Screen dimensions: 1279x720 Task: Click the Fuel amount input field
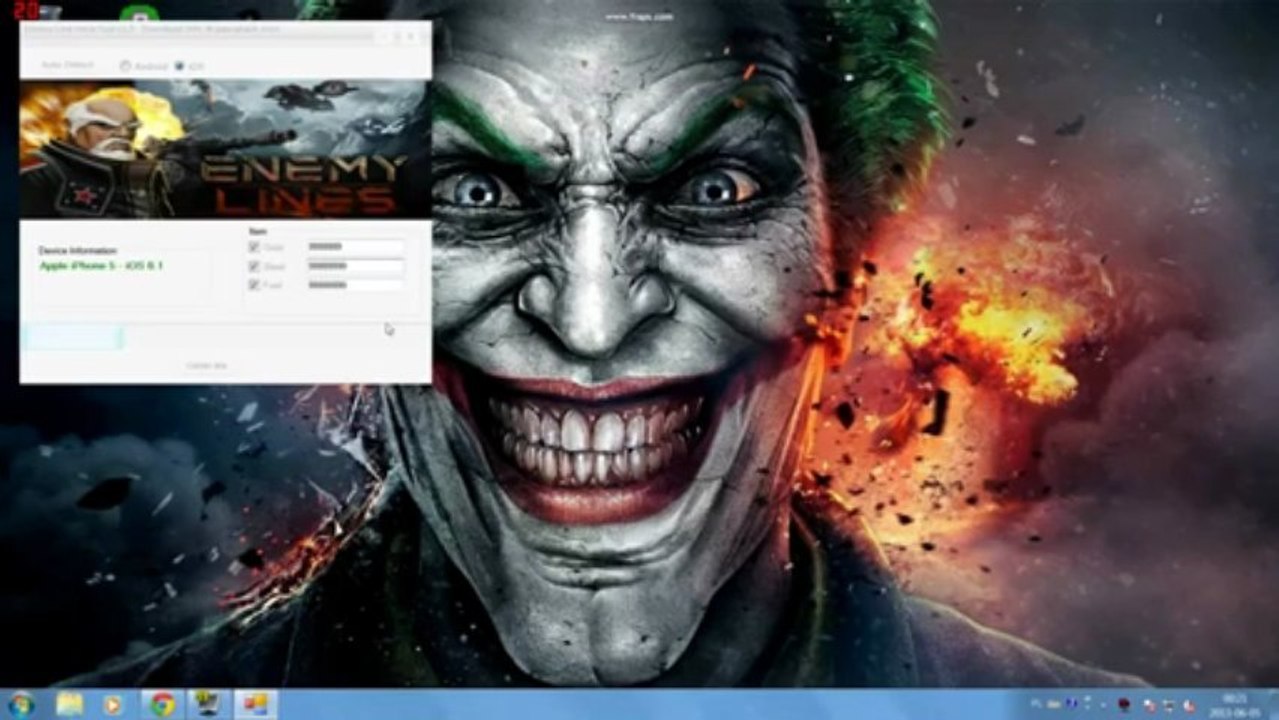click(x=355, y=285)
